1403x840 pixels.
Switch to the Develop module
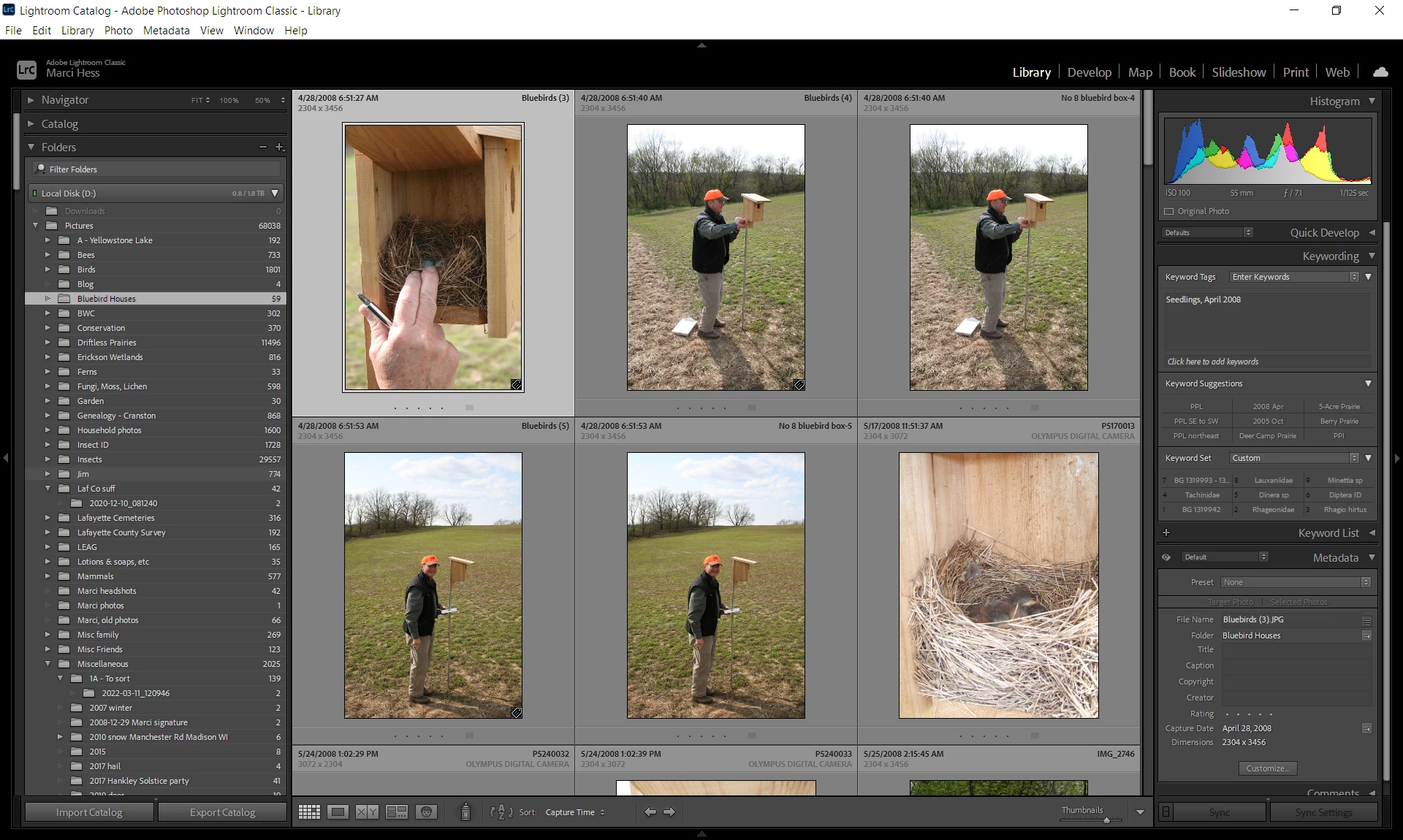click(x=1089, y=72)
